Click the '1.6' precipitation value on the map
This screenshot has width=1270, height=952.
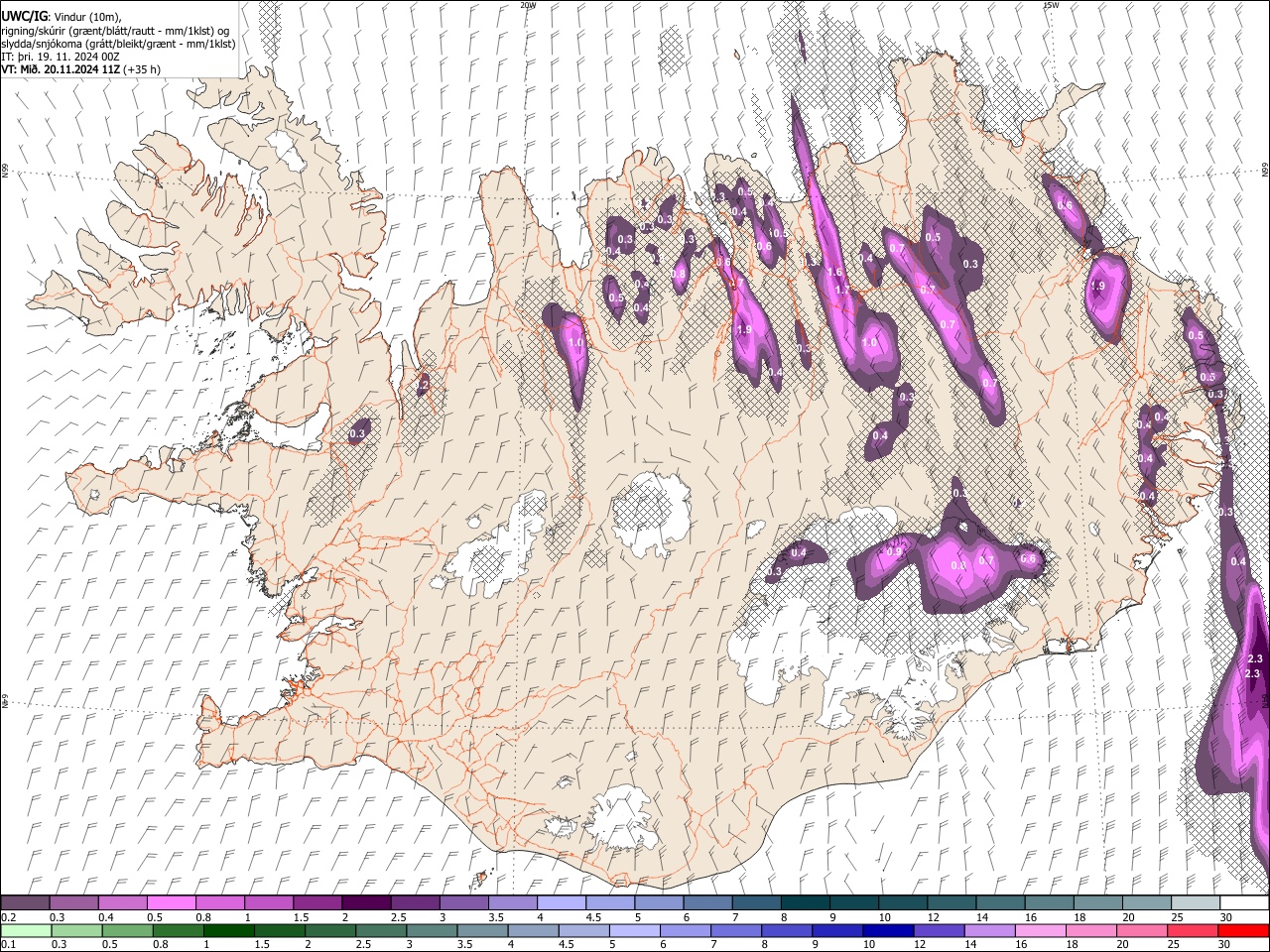[x=834, y=273]
